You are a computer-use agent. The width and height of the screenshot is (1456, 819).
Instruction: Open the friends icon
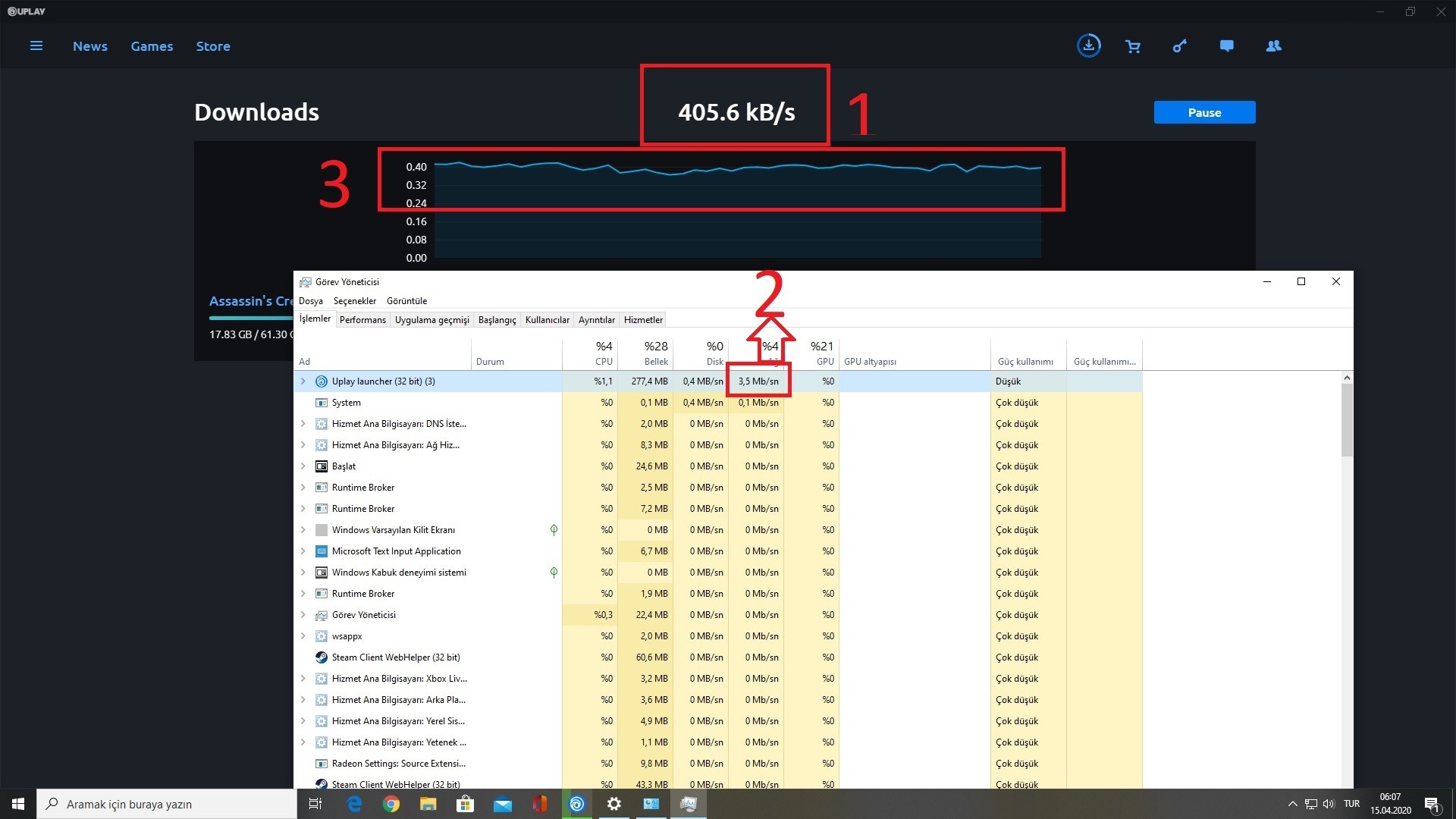(1273, 46)
